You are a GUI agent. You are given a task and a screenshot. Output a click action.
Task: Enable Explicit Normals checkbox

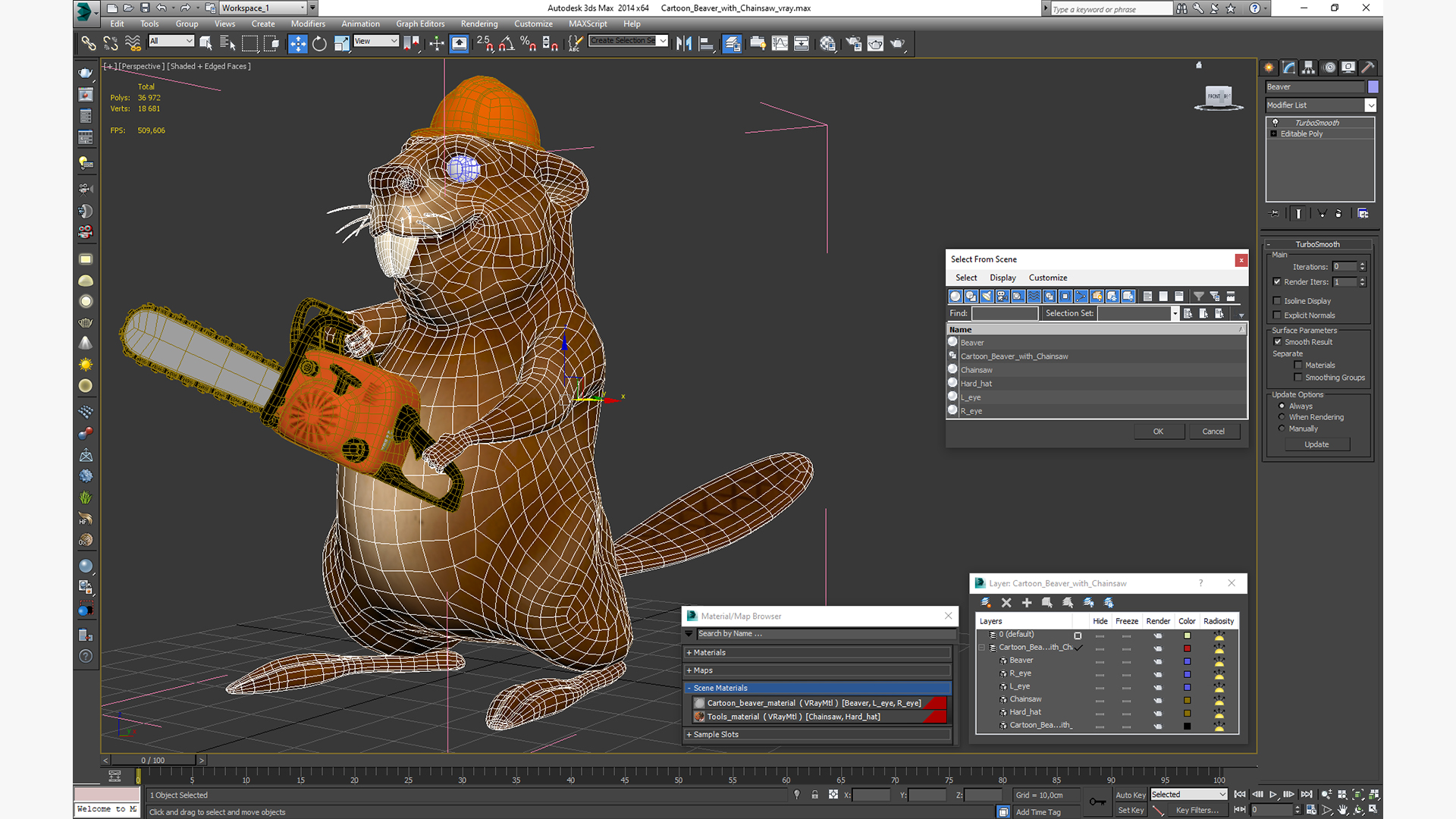(1278, 315)
